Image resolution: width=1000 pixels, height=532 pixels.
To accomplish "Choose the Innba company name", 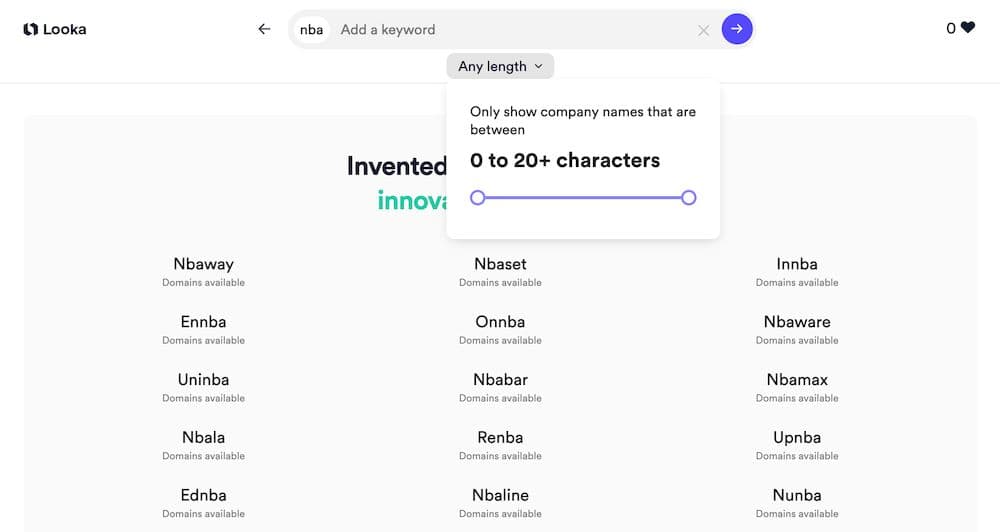I will click(x=797, y=264).
